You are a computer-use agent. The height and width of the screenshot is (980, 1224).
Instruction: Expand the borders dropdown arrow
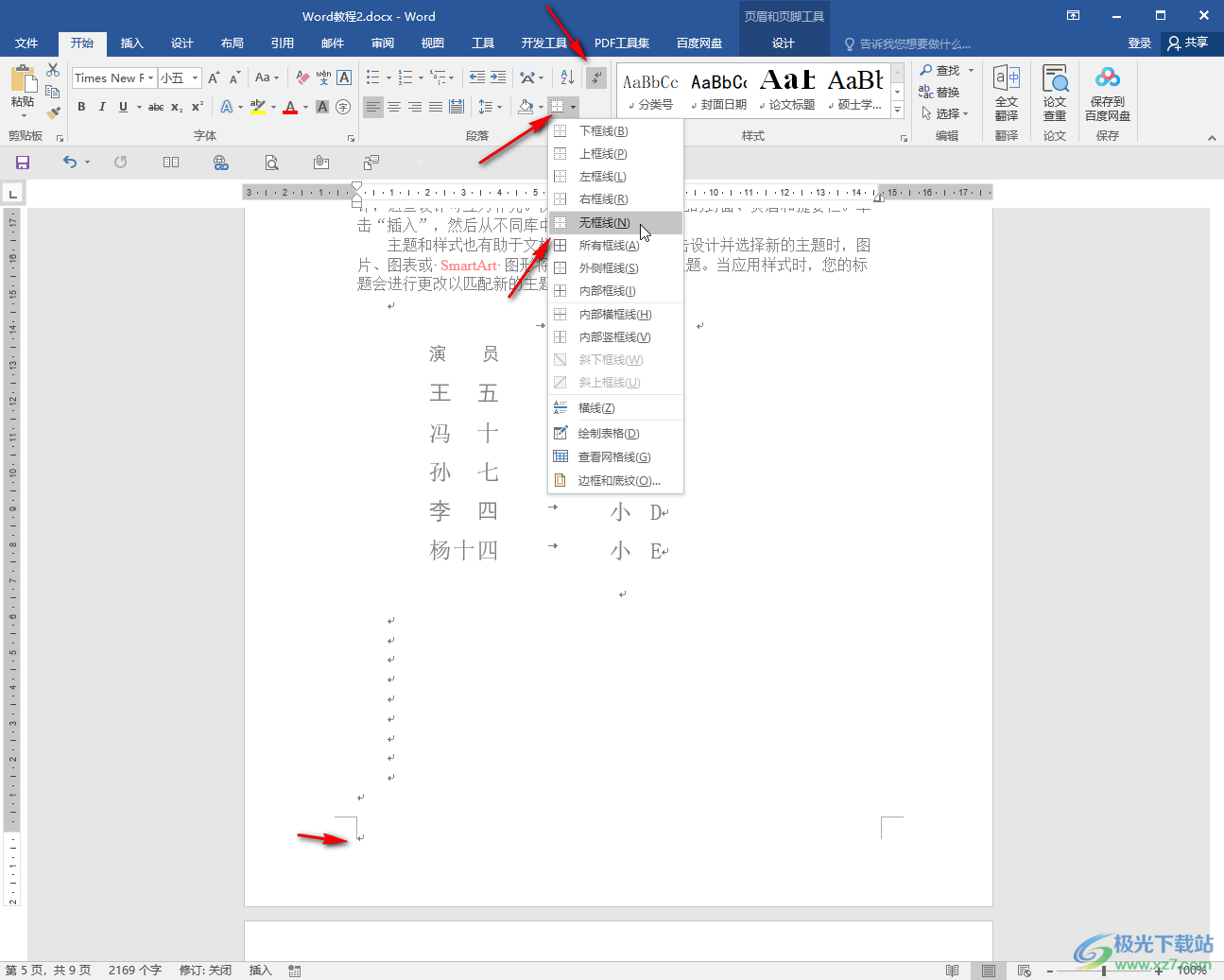tap(573, 107)
